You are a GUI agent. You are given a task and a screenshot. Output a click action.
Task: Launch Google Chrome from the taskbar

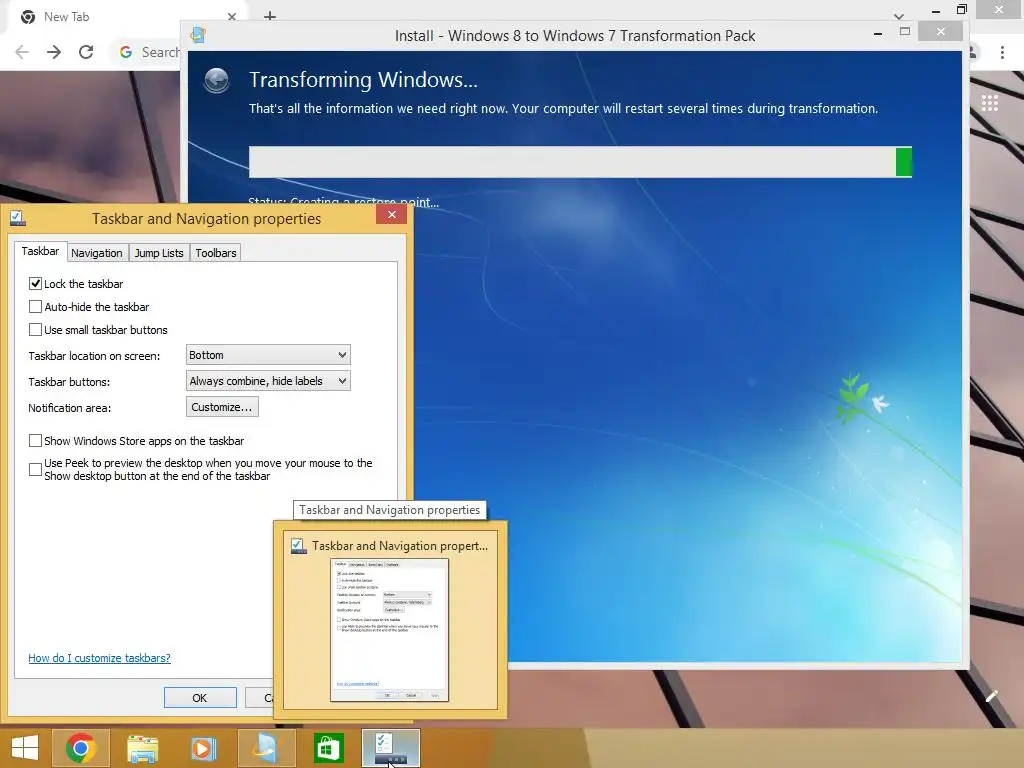[x=80, y=748]
